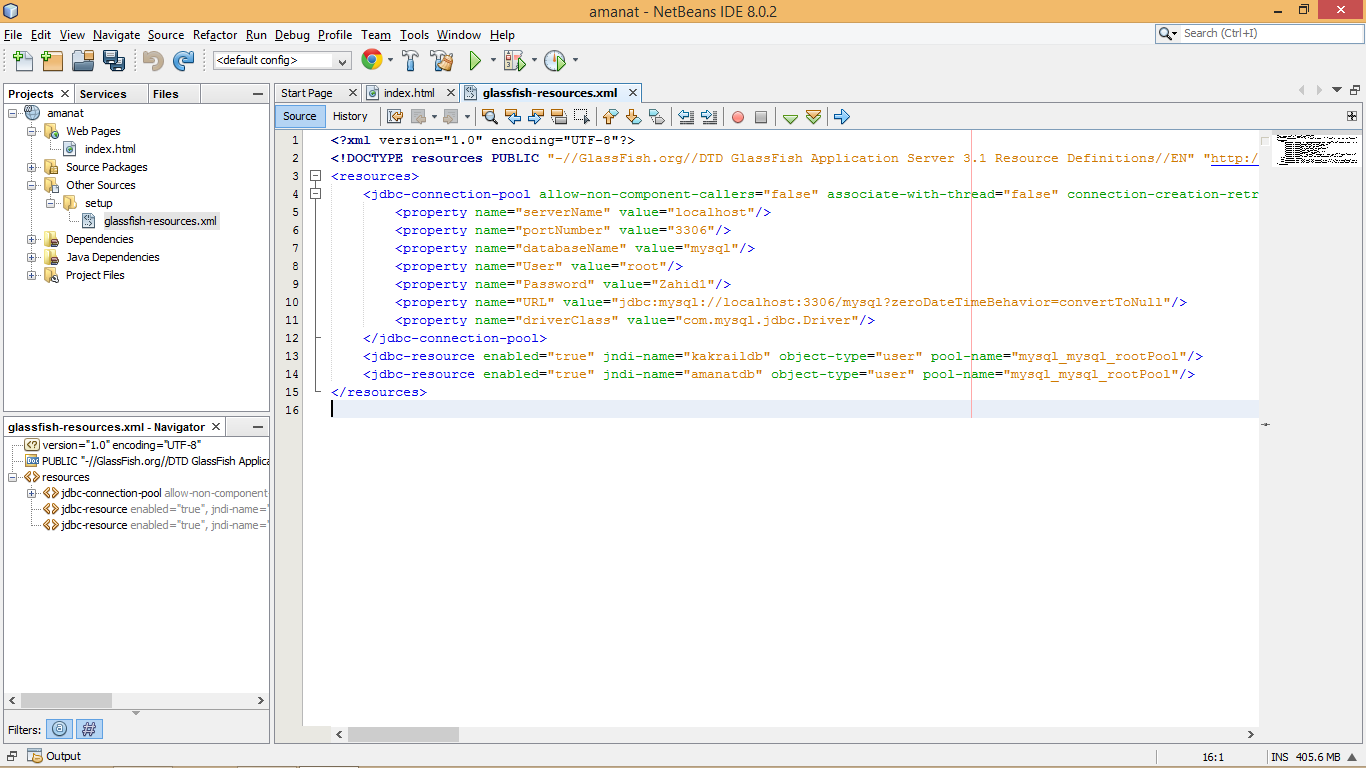This screenshot has width=1366, height=768.
Task: Collapse the resources fold in the editor
Action: point(315,176)
